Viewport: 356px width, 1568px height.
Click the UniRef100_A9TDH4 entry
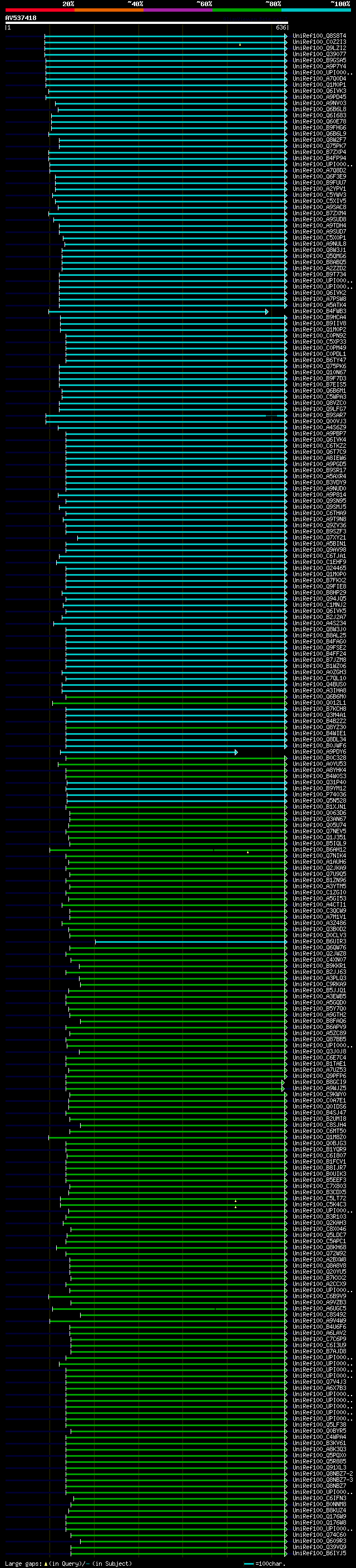pyautogui.click(x=319, y=226)
